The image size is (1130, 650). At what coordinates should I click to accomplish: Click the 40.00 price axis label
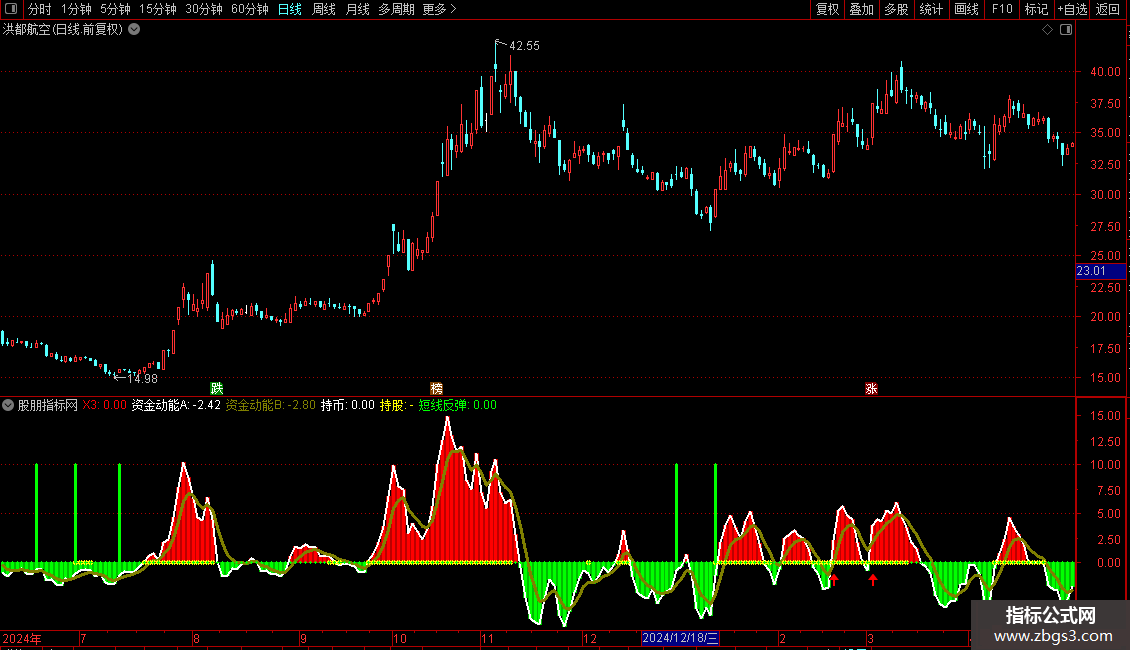click(1105, 71)
